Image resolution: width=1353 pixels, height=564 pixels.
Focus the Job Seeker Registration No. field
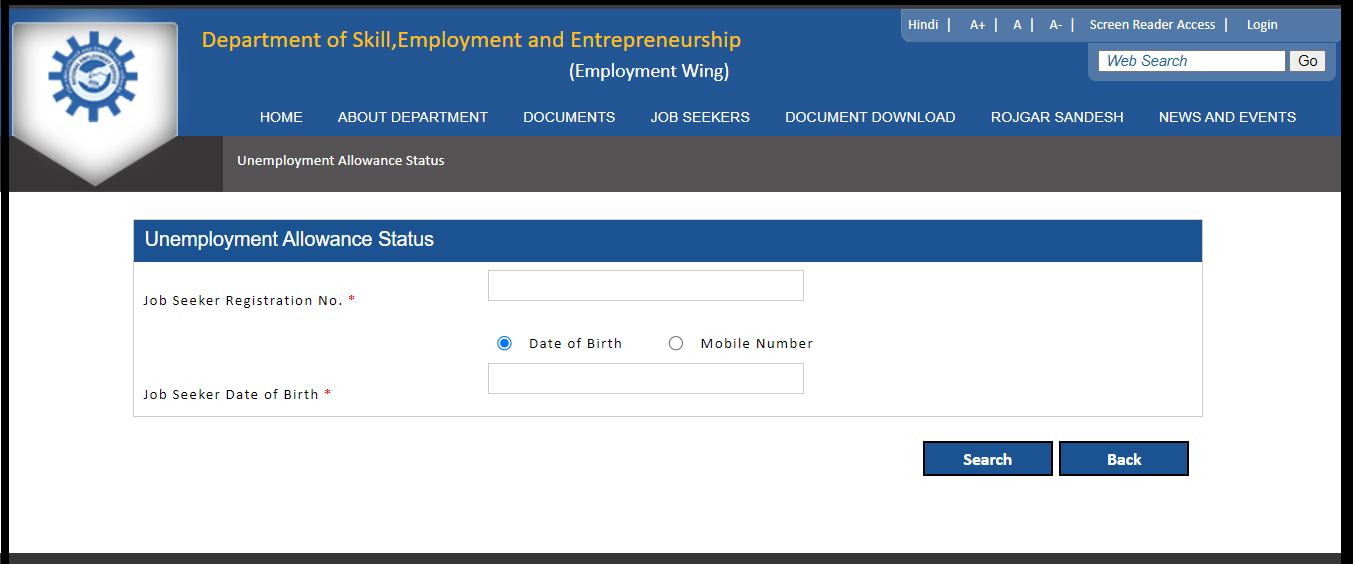point(646,285)
